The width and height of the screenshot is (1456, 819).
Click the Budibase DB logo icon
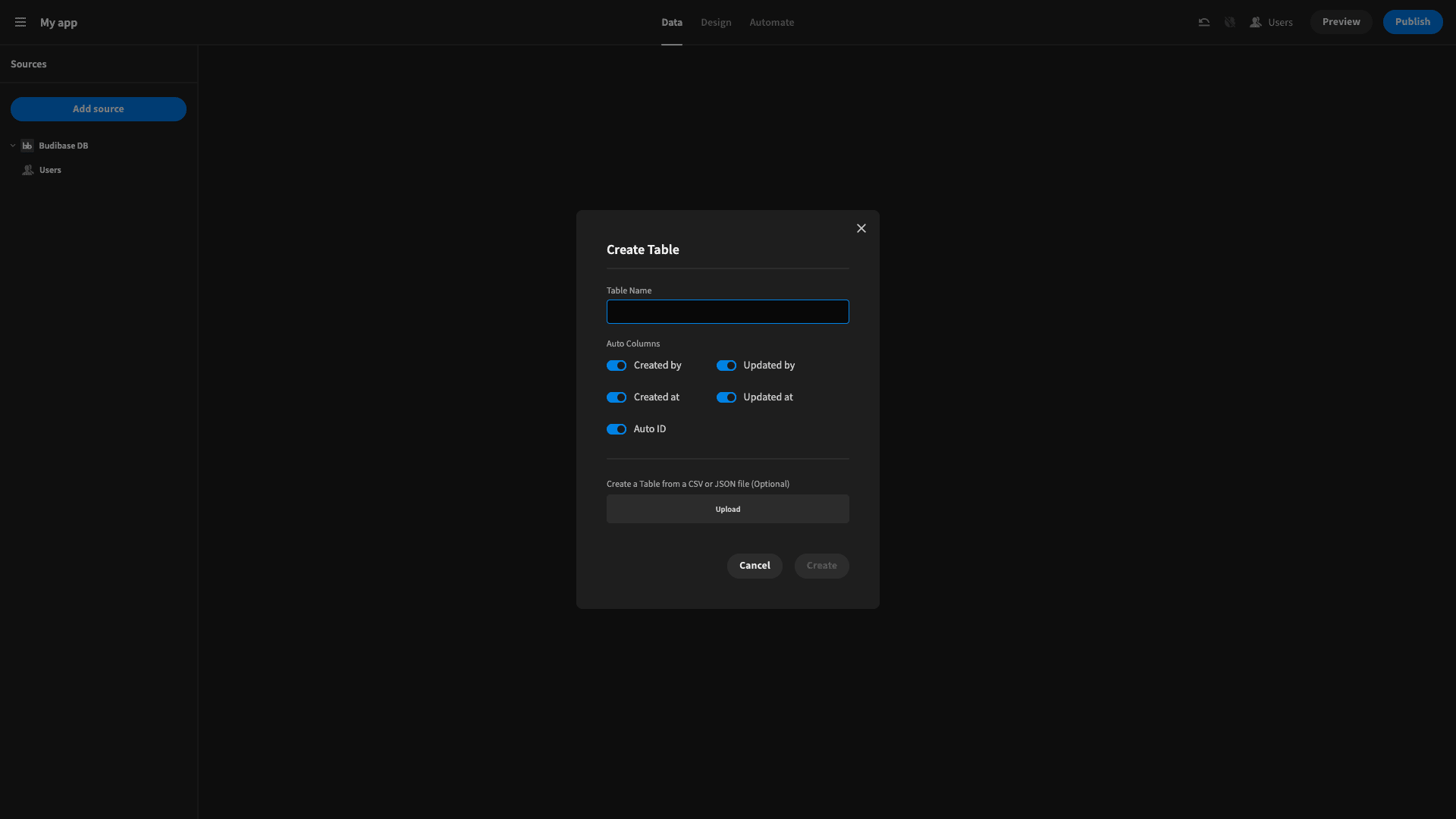click(x=27, y=146)
